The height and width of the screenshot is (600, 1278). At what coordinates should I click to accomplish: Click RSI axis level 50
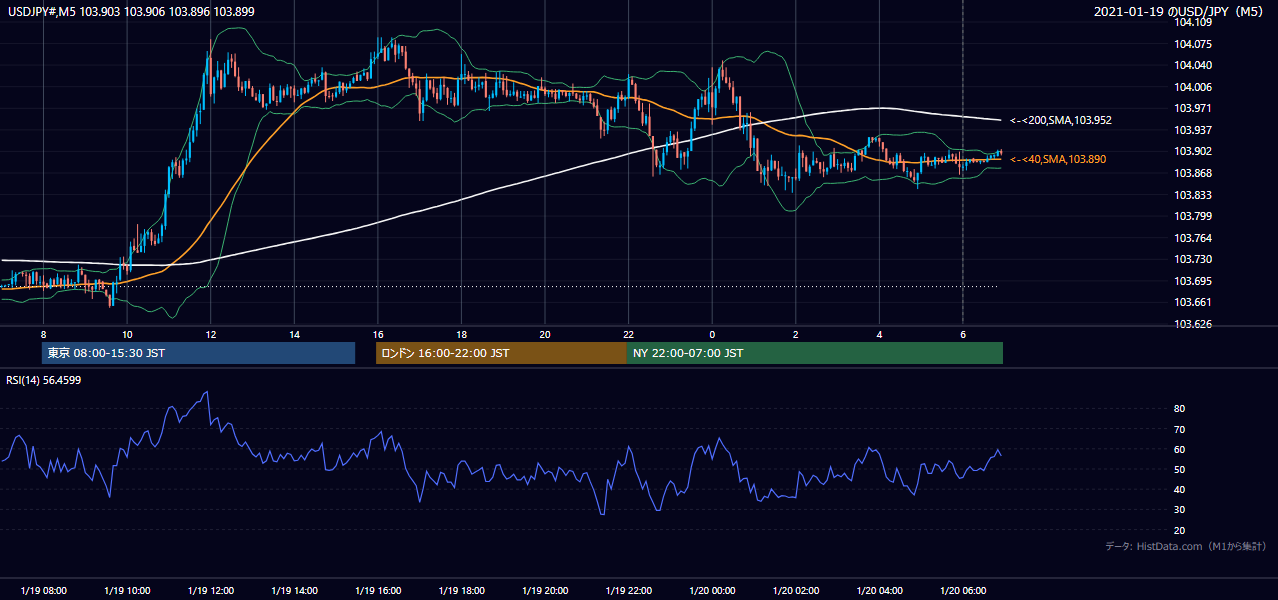pyautogui.click(x=1180, y=469)
